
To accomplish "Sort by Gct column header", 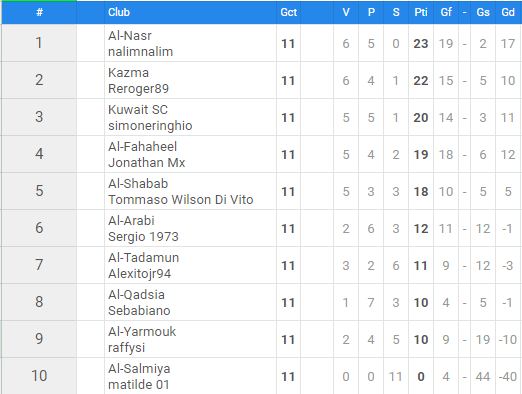I will coord(288,12).
